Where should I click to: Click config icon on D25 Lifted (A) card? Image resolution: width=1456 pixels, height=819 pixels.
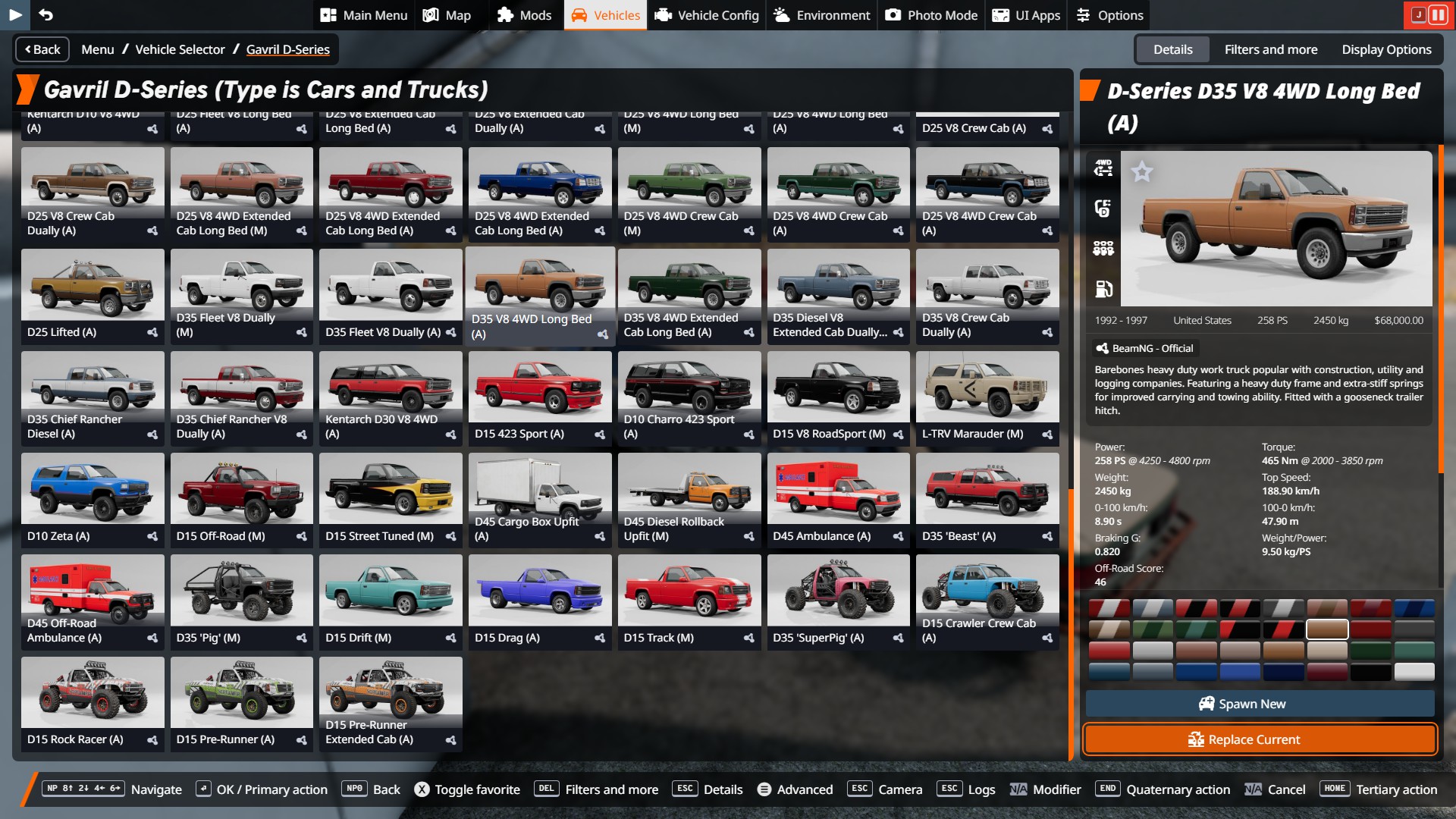pyautogui.click(x=152, y=332)
